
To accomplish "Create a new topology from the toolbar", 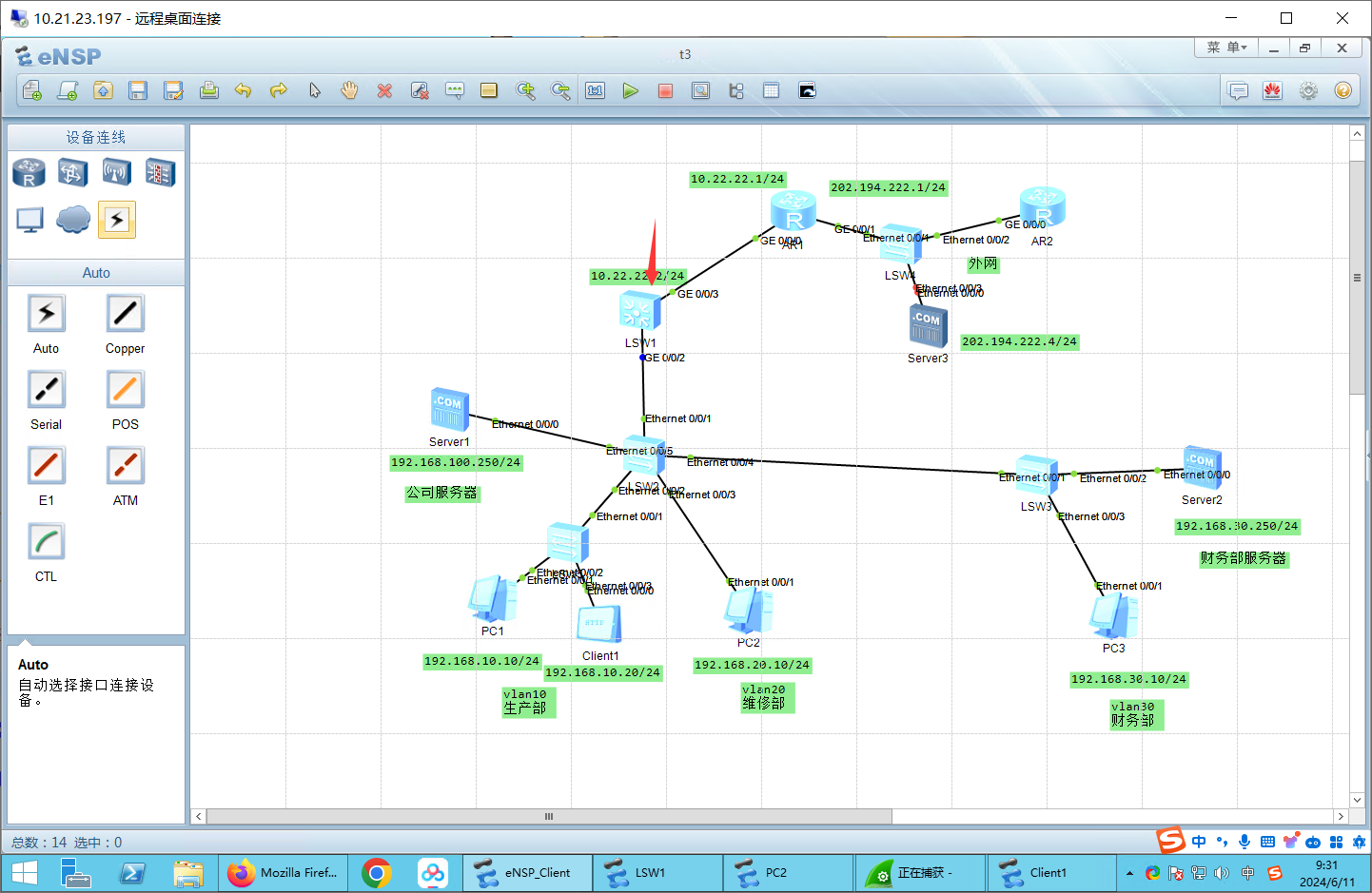I will [31, 90].
